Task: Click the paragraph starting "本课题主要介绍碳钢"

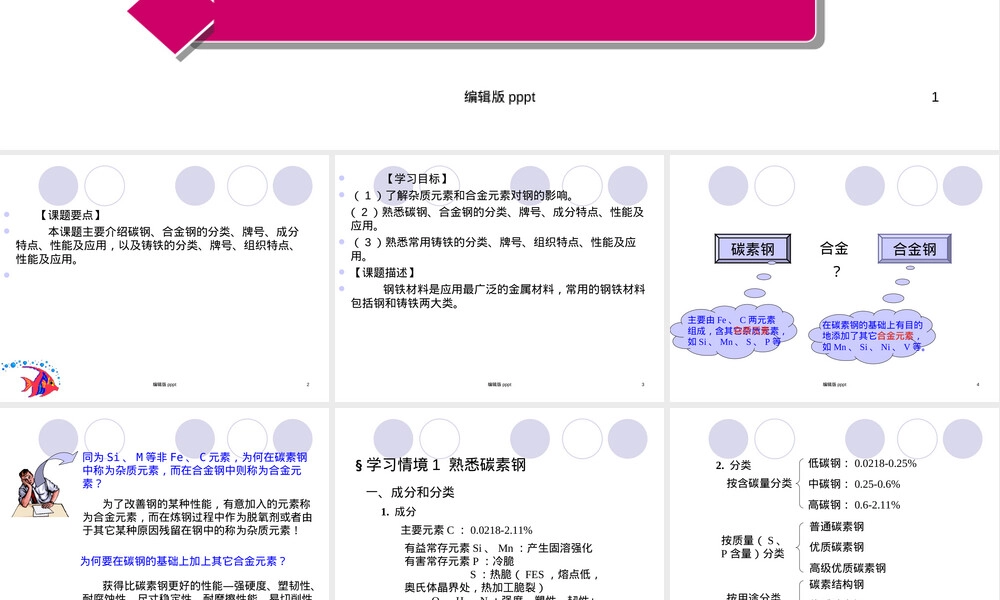Action: pos(157,245)
